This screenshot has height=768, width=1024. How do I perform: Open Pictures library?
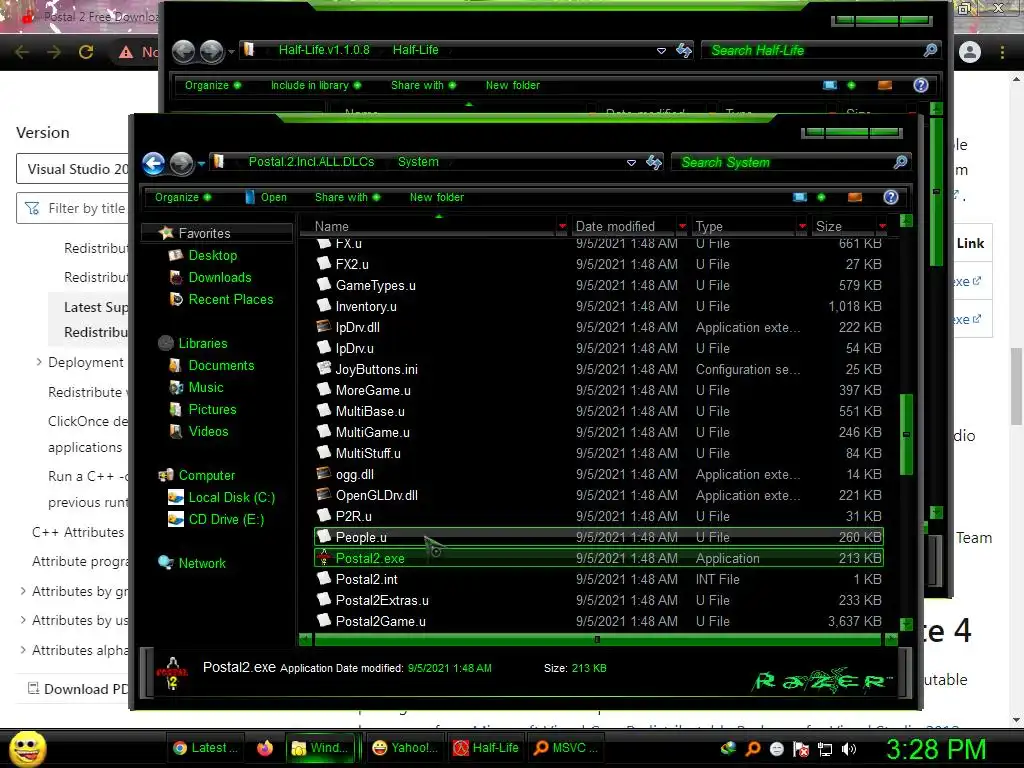(x=212, y=409)
